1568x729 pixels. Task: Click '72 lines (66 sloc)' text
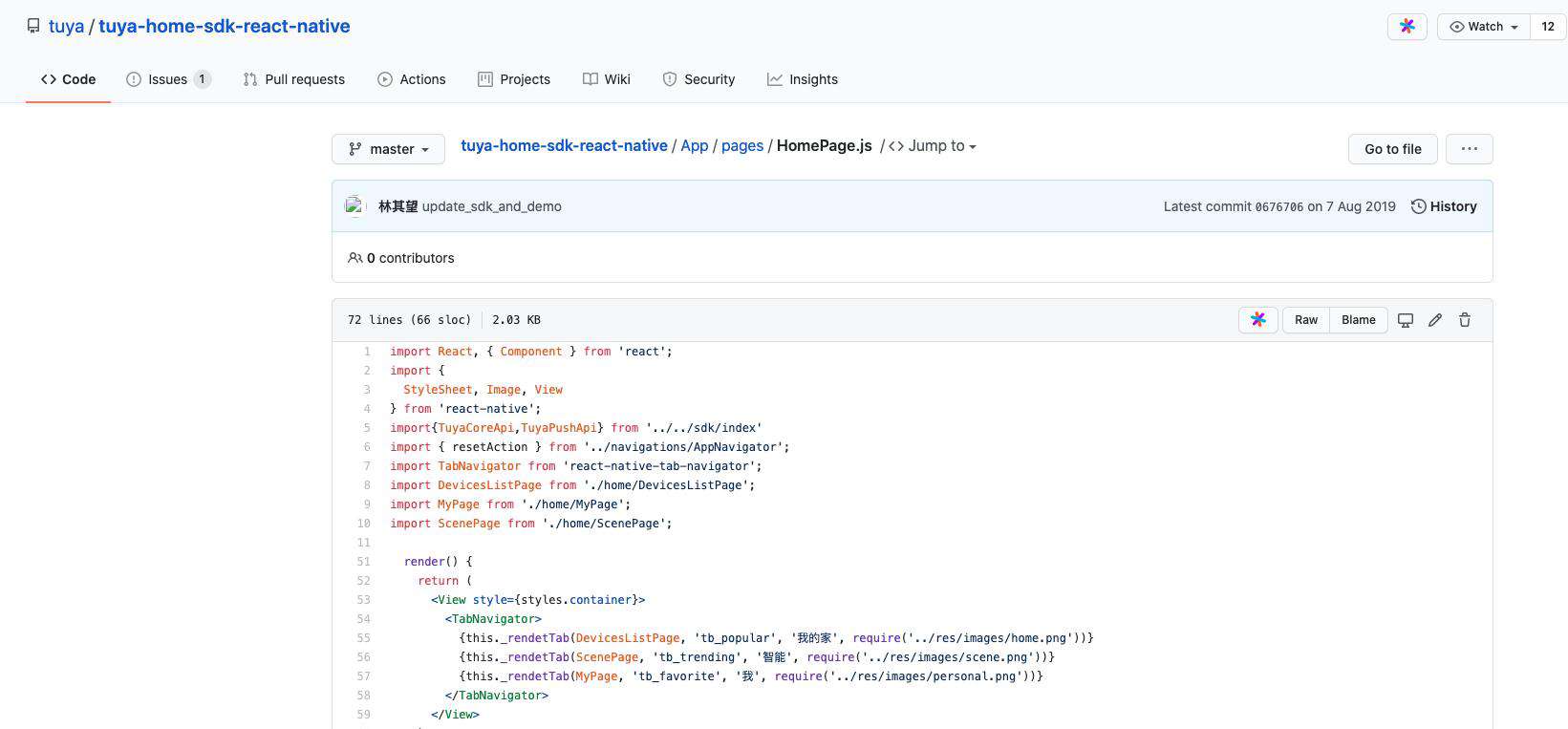click(x=410, y=320)
